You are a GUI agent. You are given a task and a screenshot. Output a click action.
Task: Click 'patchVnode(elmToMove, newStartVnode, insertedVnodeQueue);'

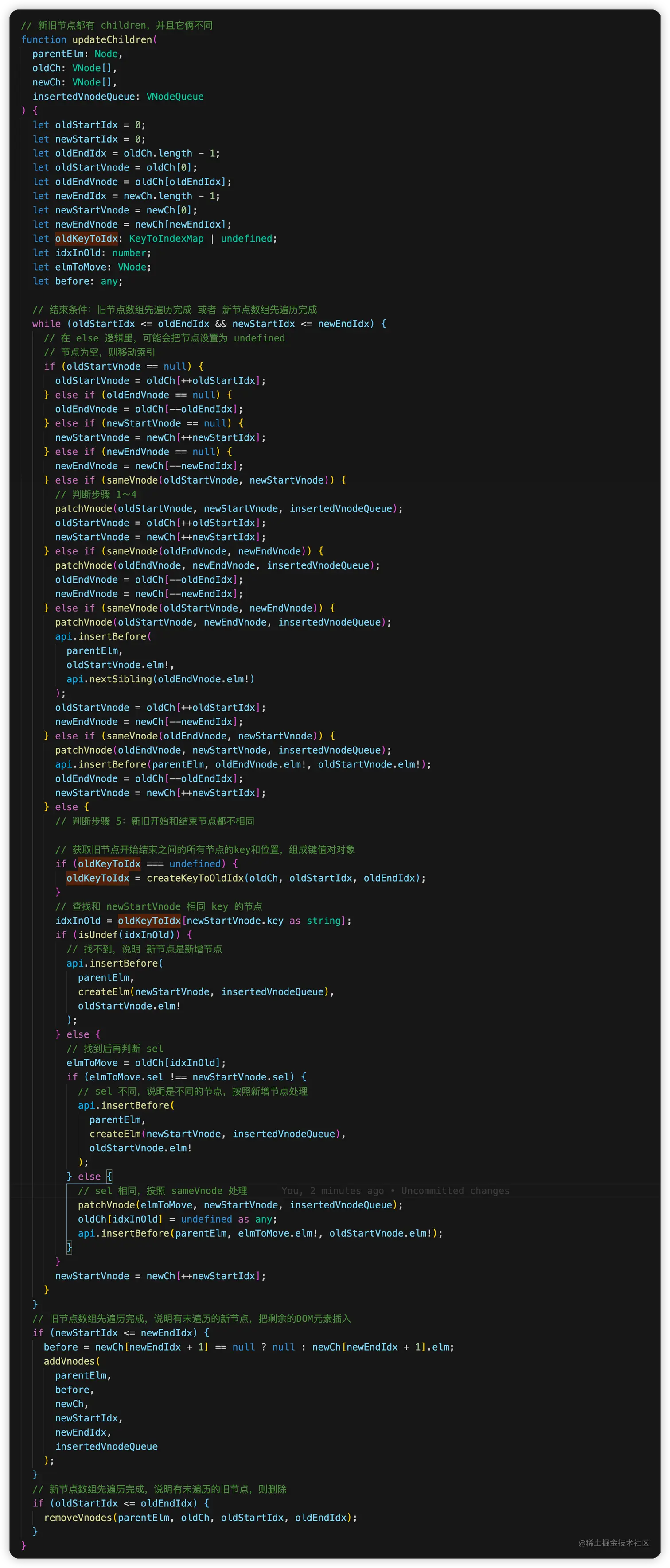pyautogui.click(x=241, y=1204)
